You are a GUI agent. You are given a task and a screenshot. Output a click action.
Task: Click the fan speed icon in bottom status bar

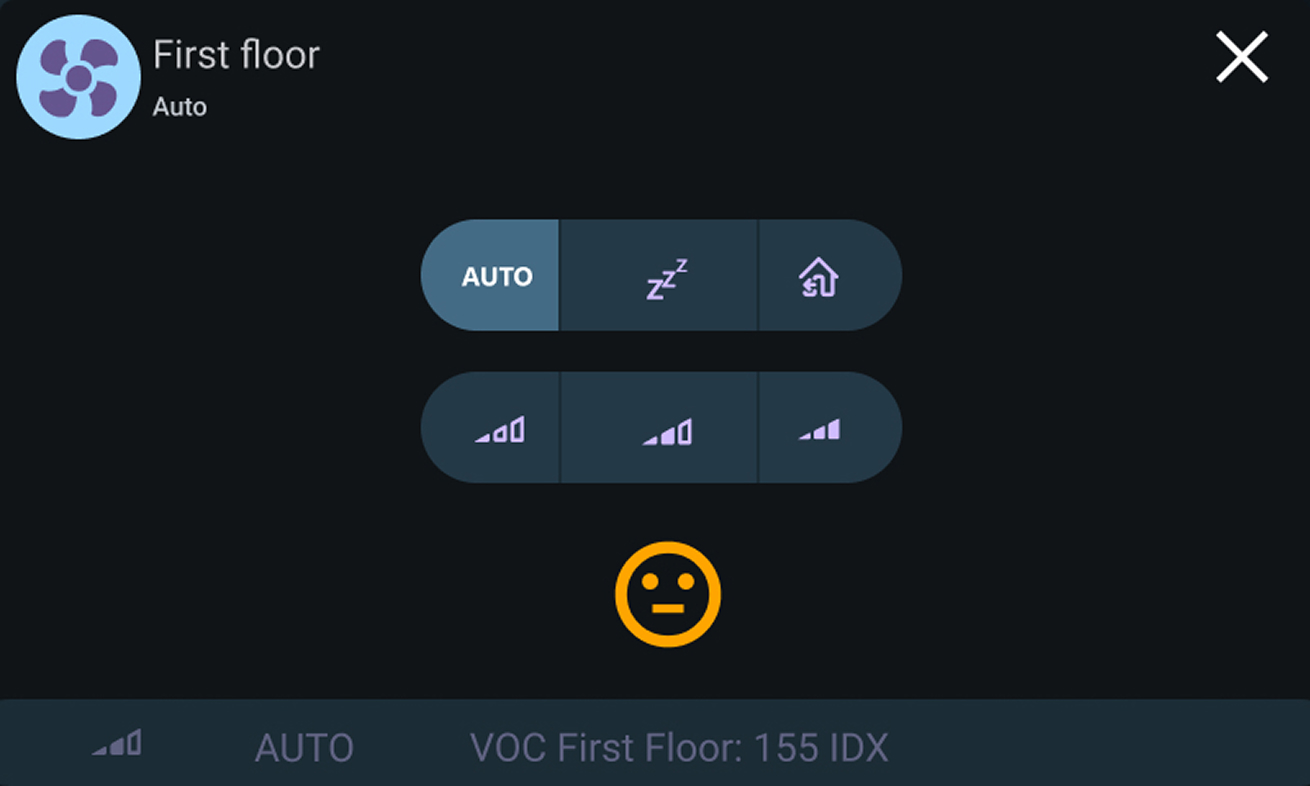[117, 745]
